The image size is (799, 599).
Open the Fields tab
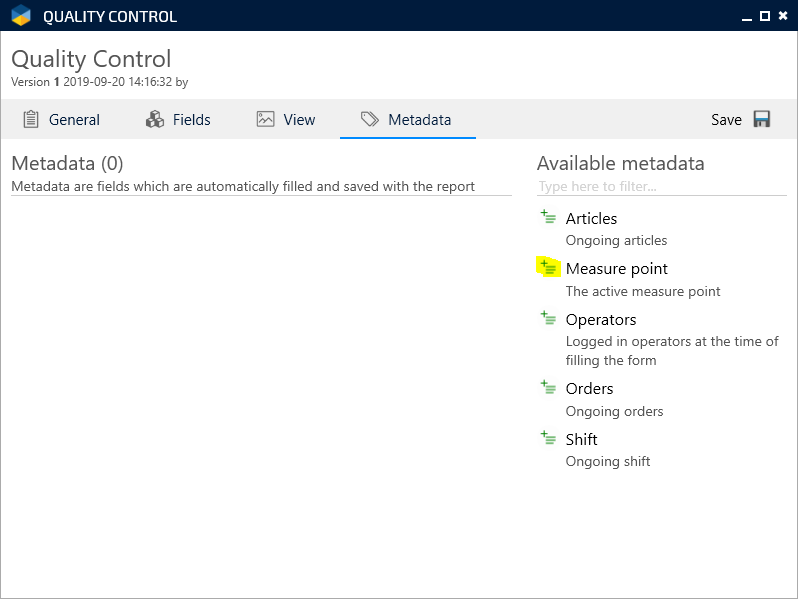(191, 120)
